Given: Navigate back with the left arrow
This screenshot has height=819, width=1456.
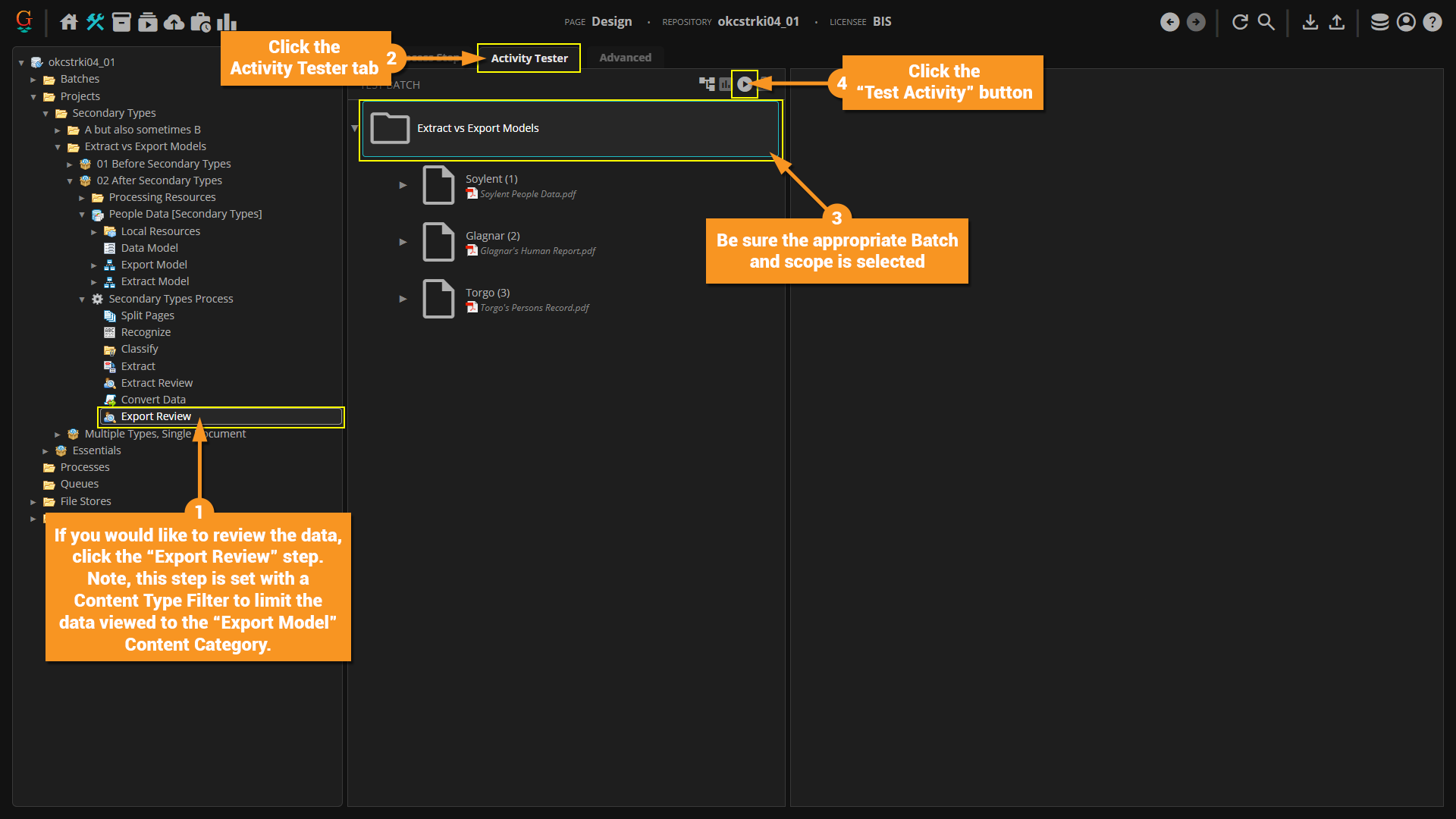Looking at the screenshot, I should [1169, 22].
